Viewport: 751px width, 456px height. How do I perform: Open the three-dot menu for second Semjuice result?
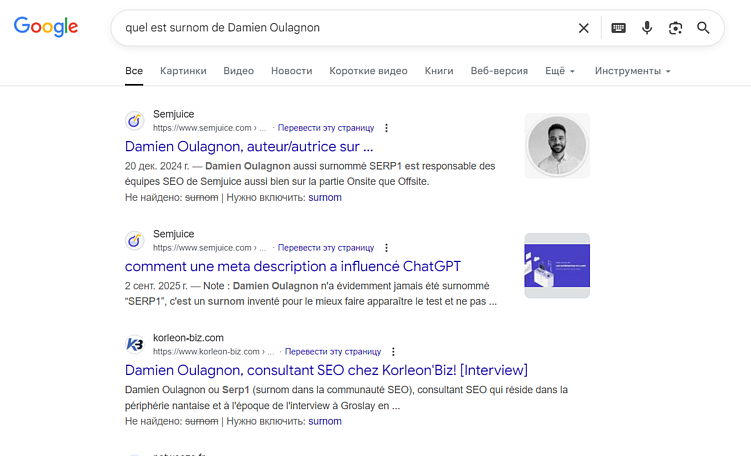point(386,248)
